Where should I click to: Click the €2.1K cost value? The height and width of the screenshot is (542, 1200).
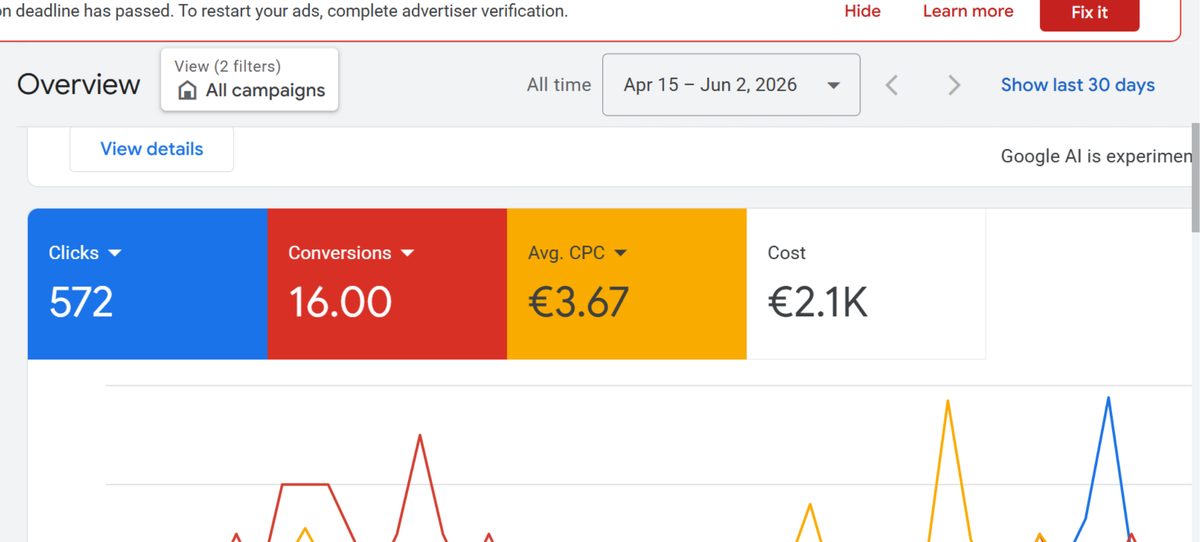(818, 302)
